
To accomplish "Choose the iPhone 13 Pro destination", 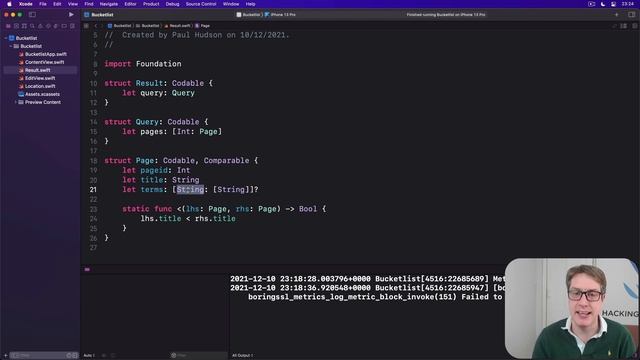I will point(280,14).
